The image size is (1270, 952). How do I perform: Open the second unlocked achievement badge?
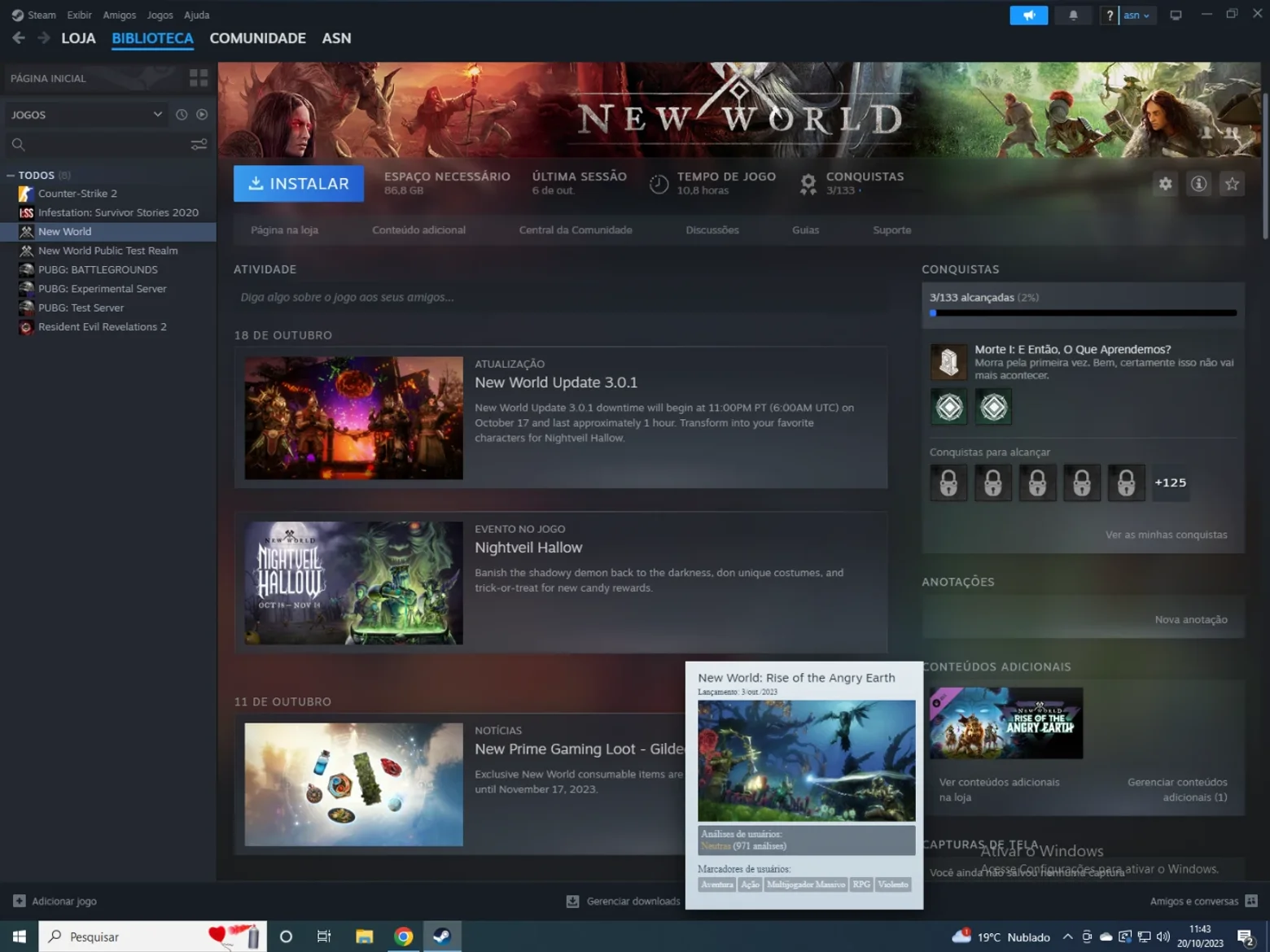(993, 407)
